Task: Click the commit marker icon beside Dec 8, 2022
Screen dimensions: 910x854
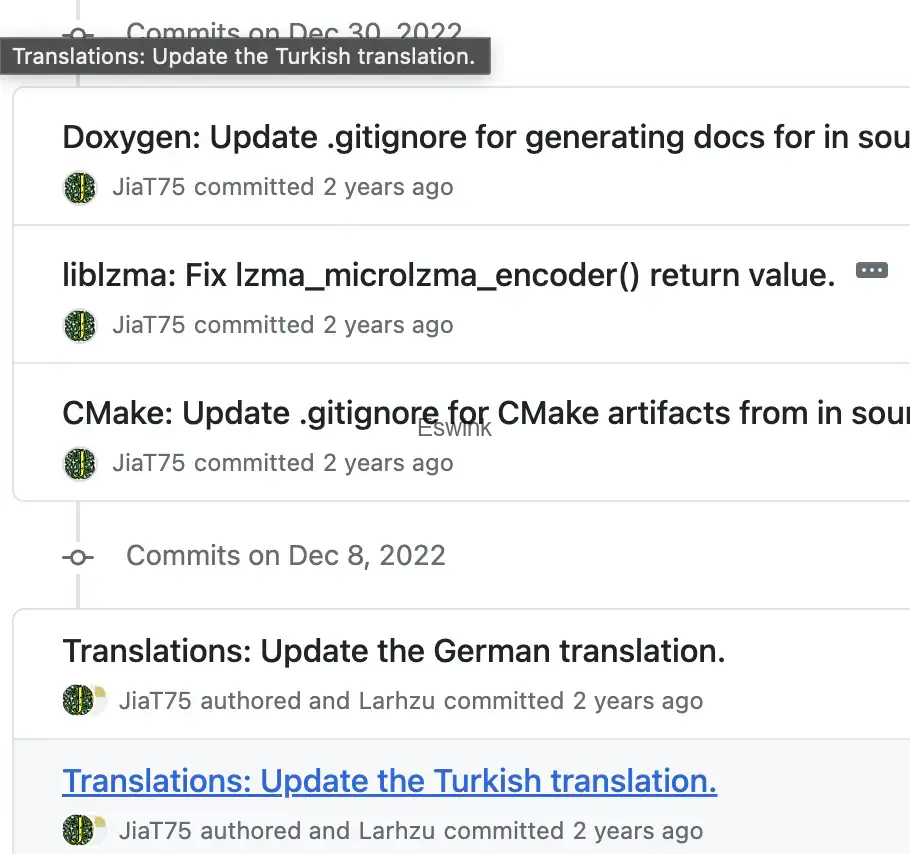Action: click(x=78, y=556)
